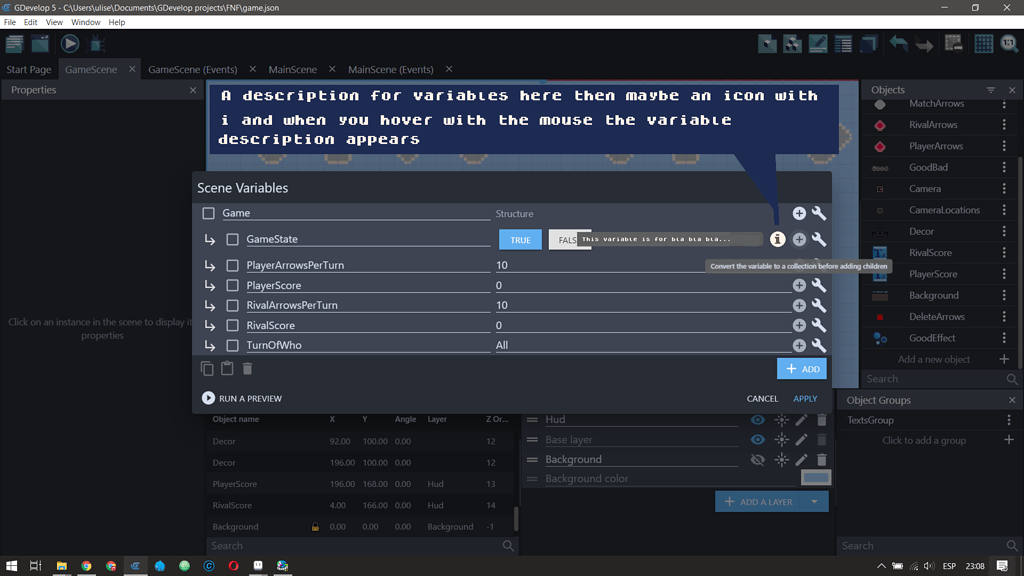
Task: Click the plus icon next to RivalScore variable
Action: [799, 325]
